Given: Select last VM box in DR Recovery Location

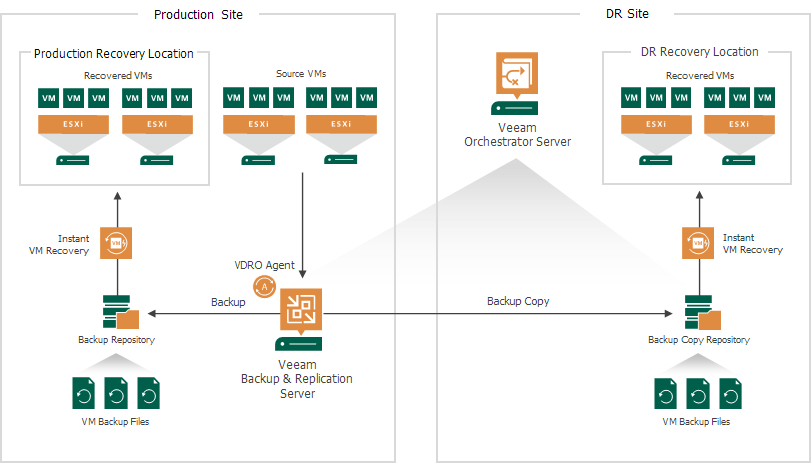Looking at the screenshot, I should [x=764, y=97].
